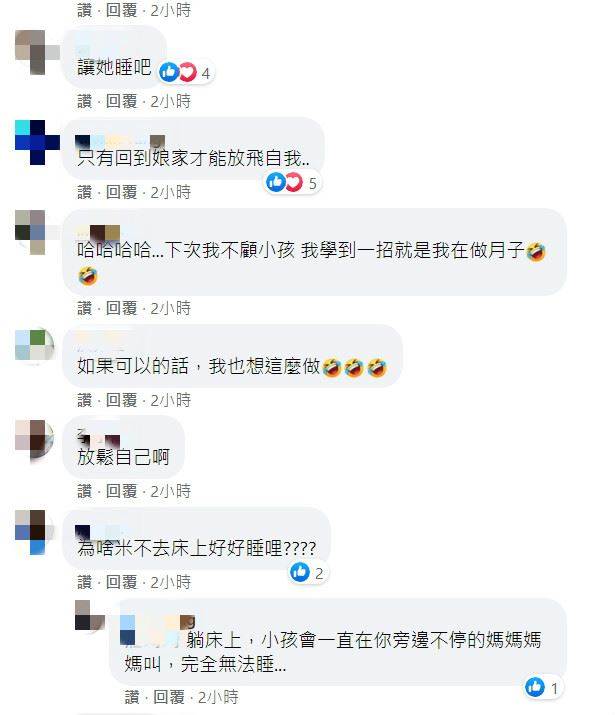Like the '讓她睡吧' comment
The width and height of the screenshot is (615, 715).
point(84,101)
